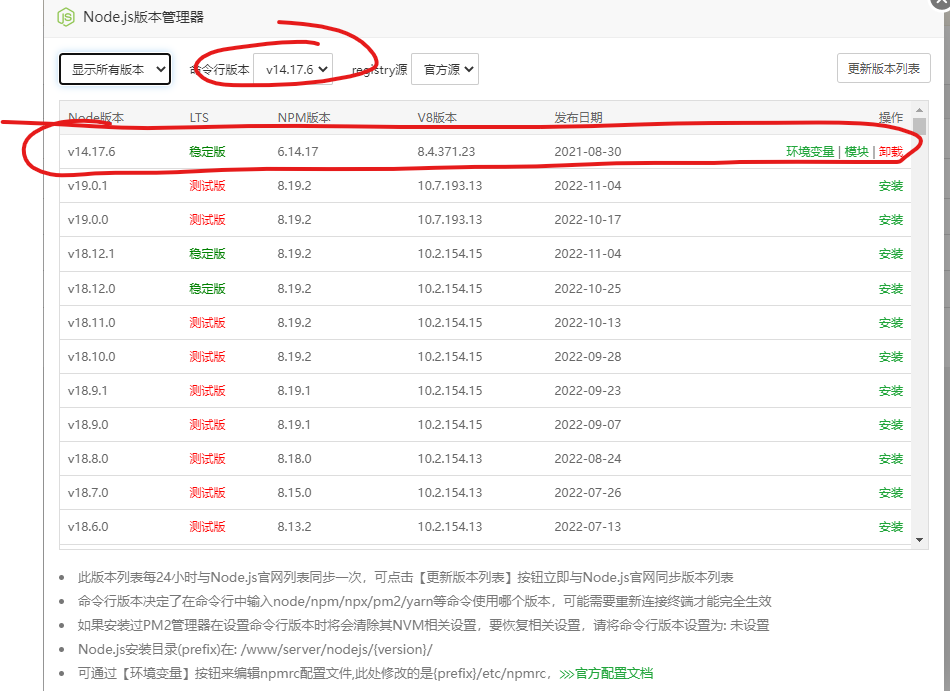Close the Node.js version manager dialog
950x691 pixels.
click(x=941, y=3)
